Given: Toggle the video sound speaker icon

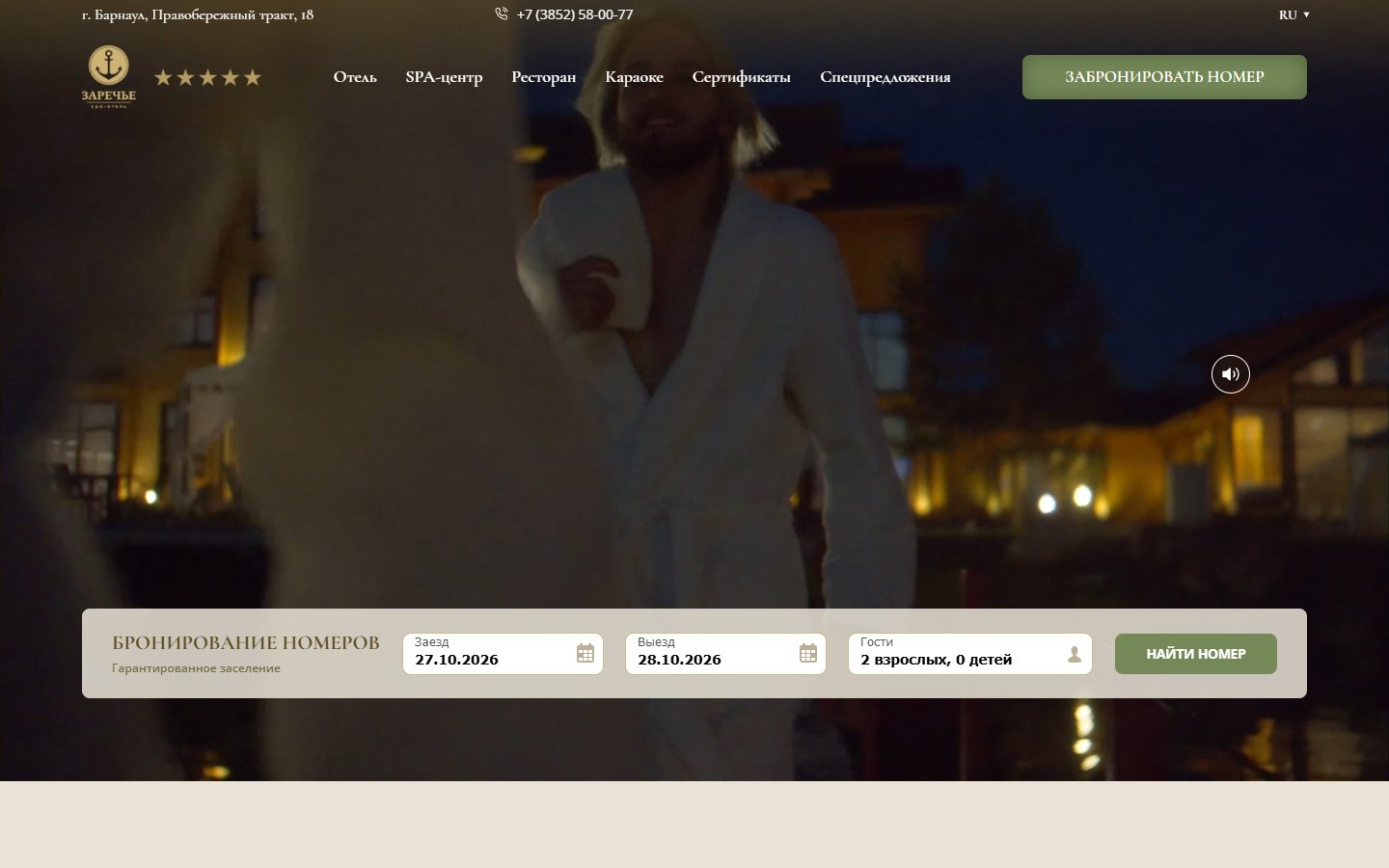Looking at the screenshot, I should [1230, 374].
